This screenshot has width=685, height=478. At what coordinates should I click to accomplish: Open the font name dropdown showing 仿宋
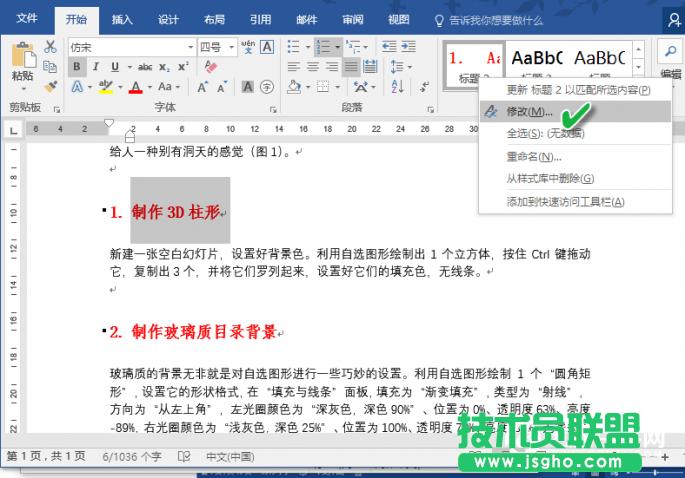[x=190, y=47]
